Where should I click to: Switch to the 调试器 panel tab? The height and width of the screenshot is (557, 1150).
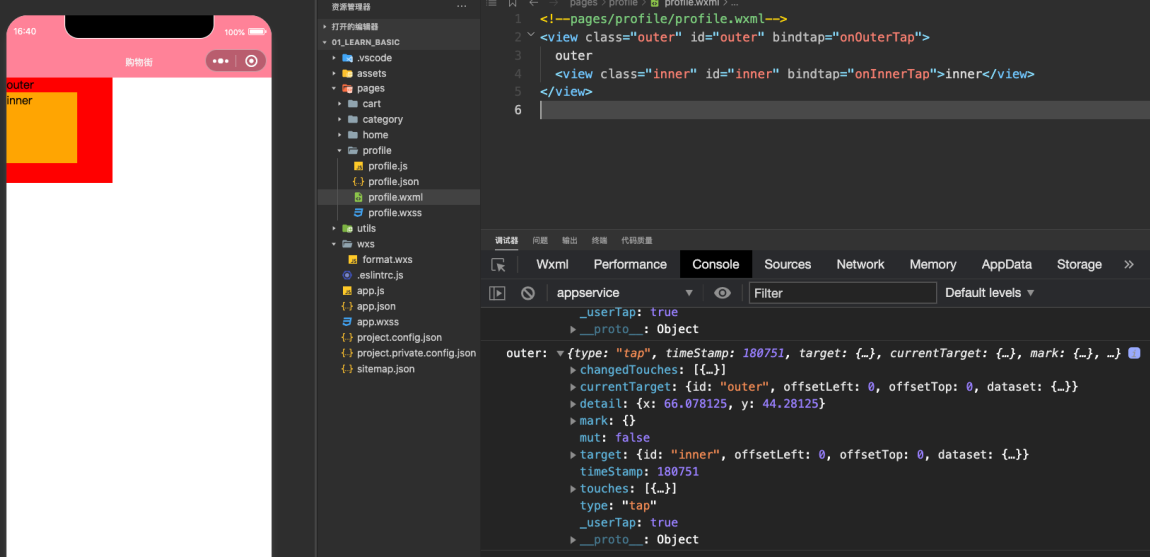pos(506,241)
